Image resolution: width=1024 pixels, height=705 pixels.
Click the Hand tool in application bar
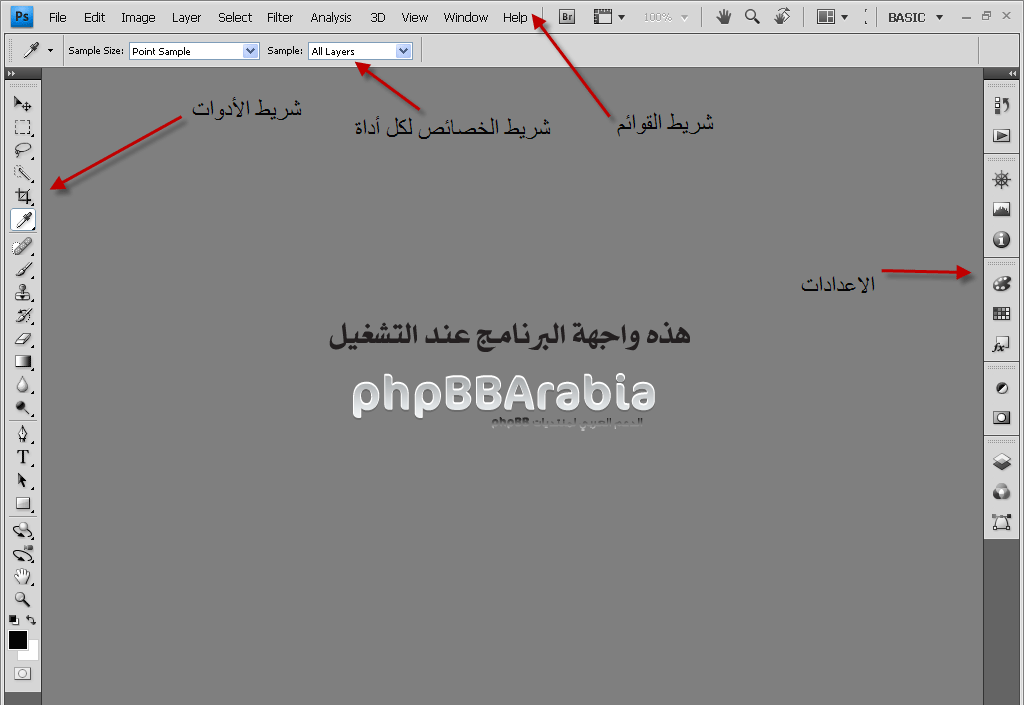click(x=723, y=18)
